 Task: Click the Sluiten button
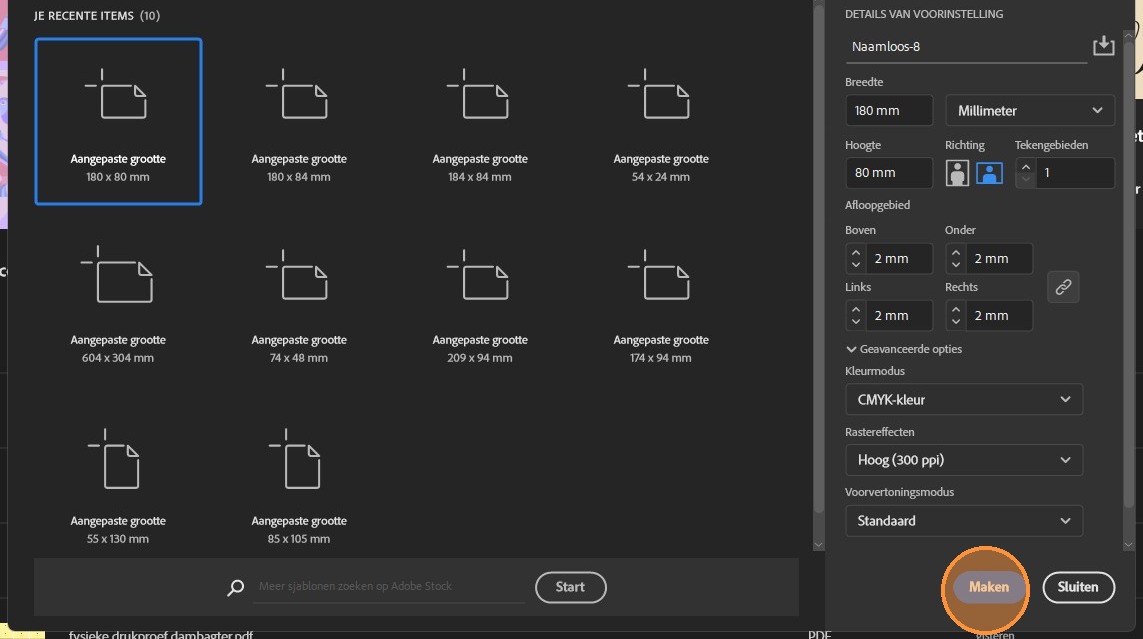[1078, 587]
